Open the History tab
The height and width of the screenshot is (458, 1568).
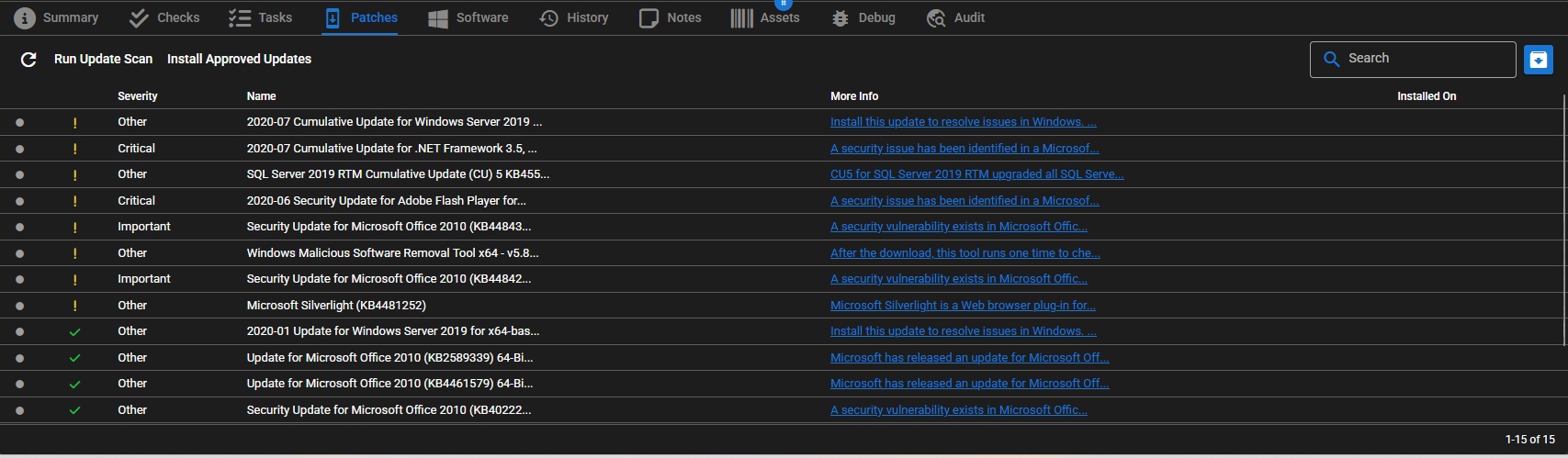point(574,17)
